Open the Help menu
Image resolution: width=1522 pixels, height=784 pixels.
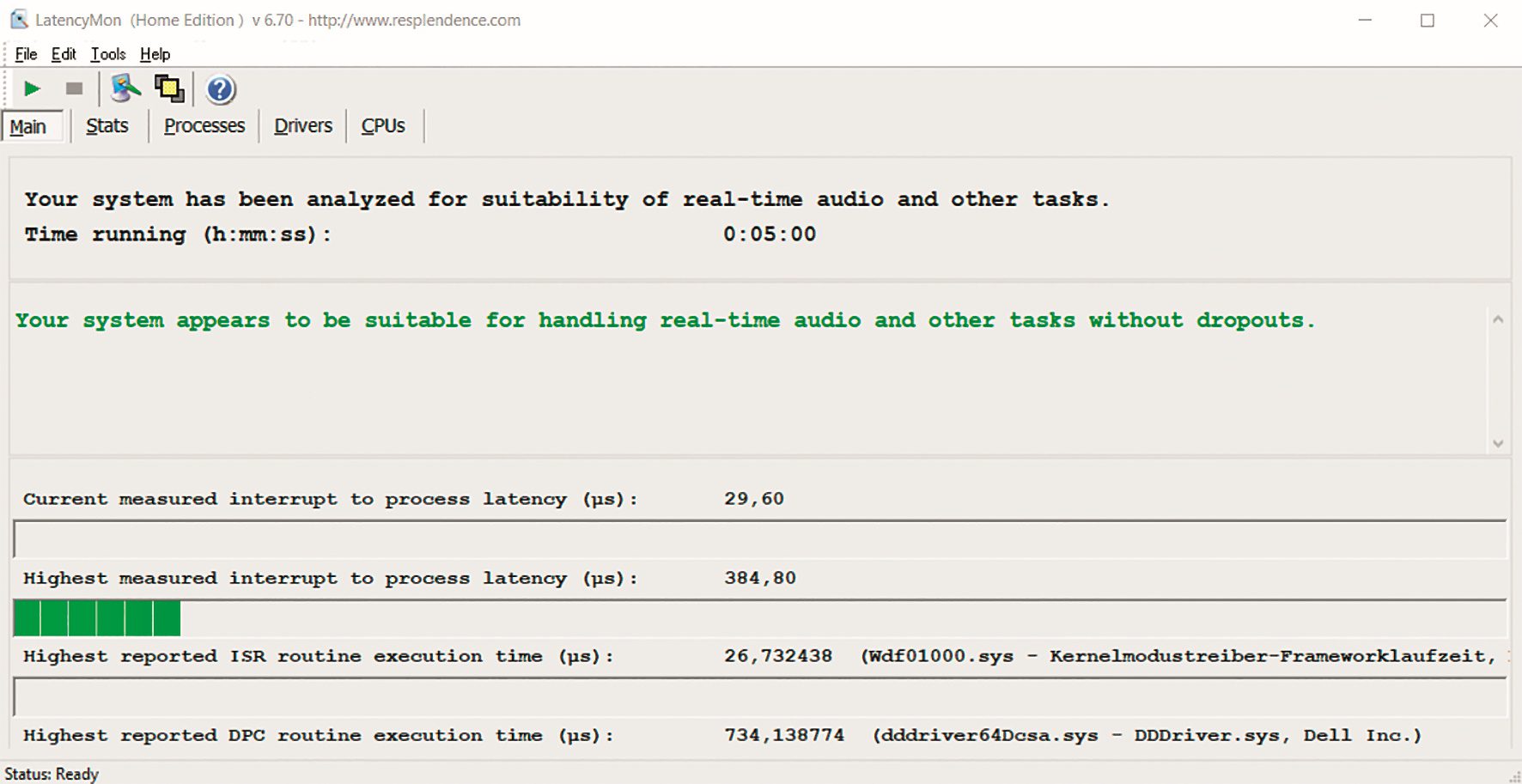[x=155, y=54]
